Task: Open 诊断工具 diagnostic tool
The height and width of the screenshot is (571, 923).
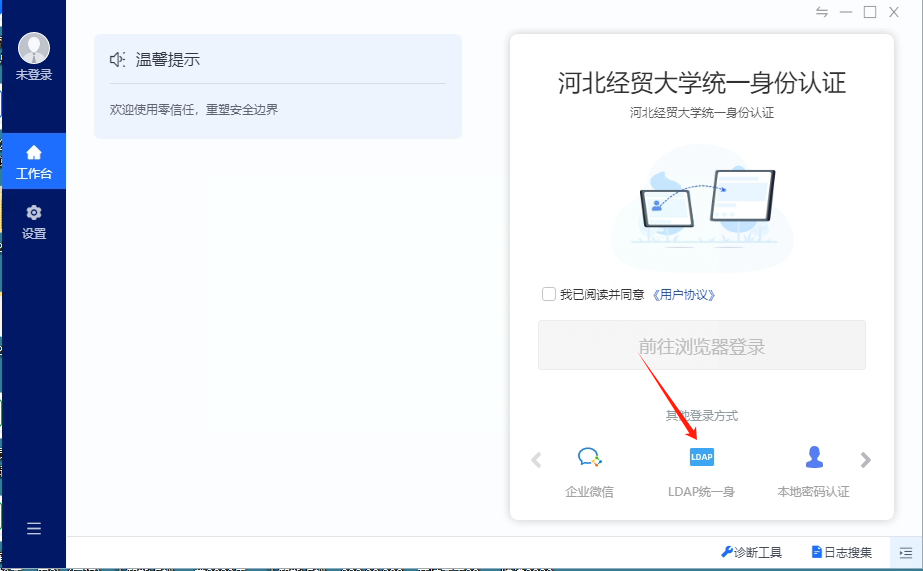Action: point(751,552)
